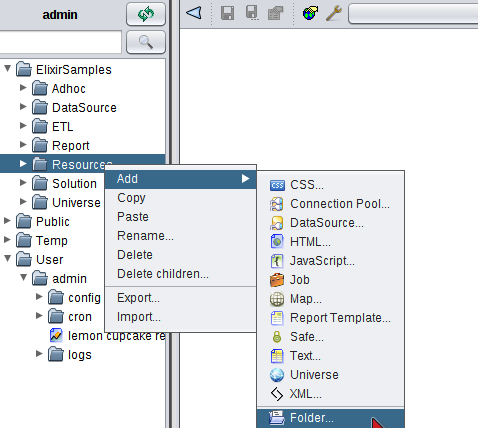Expand the cron folder arrow
Viewport: 478px width, 428px height.
tap(39, 316)
